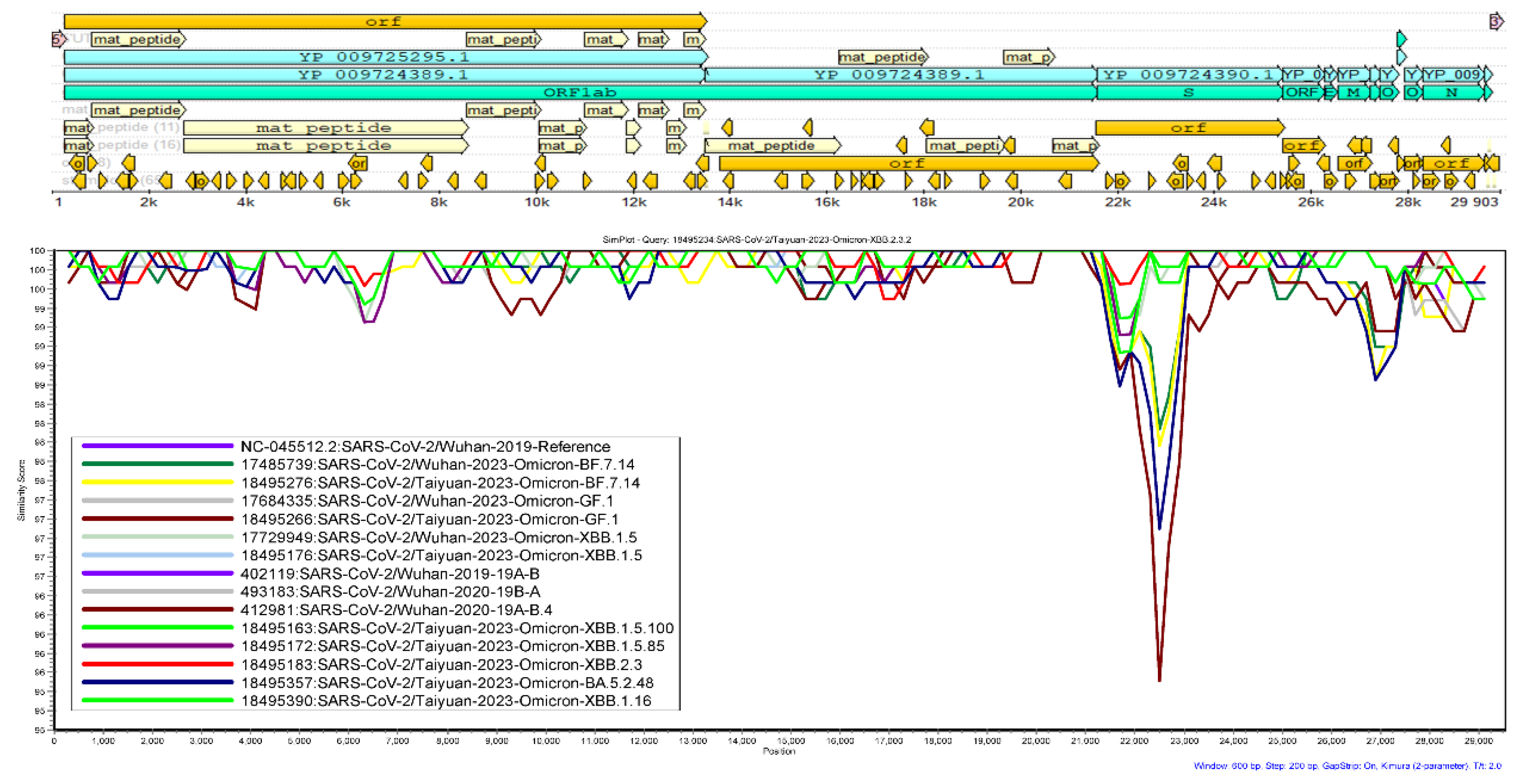Click the ORF1ab gene annotation bar
This screenshot has width=1523, height=784.
pos(579,92)
